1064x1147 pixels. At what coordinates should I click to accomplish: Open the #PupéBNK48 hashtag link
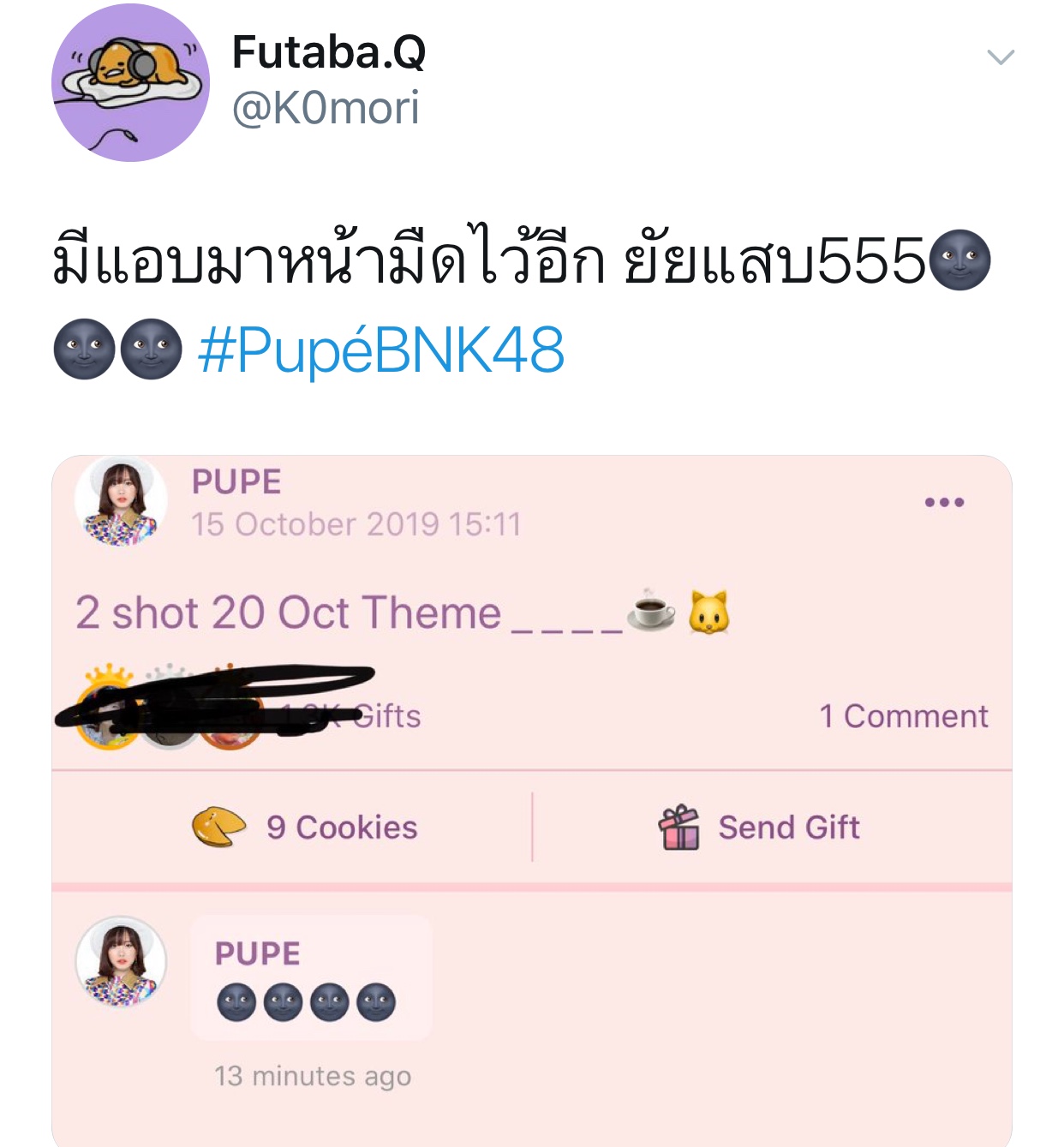click(x=381, y=350)
